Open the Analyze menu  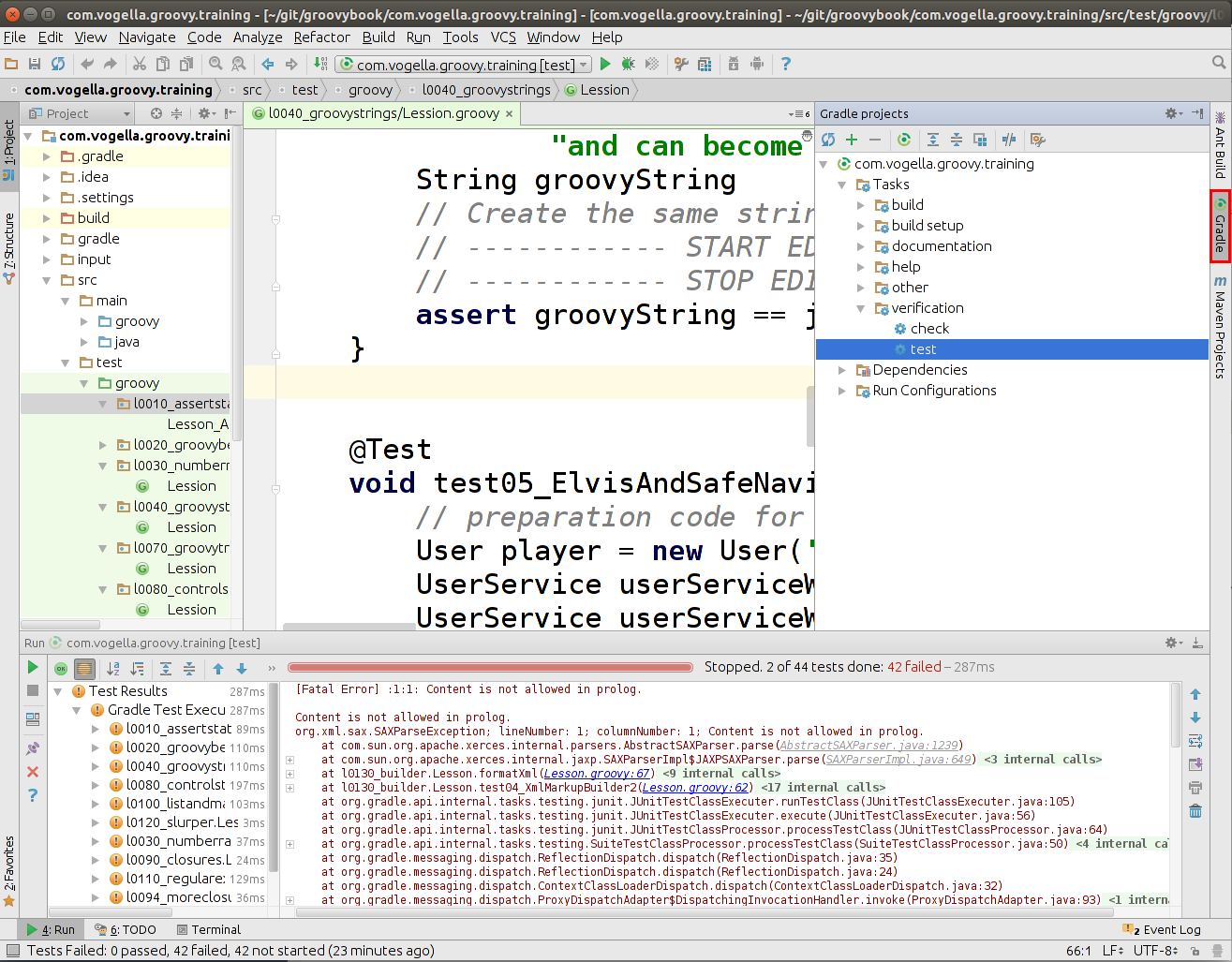258,37
